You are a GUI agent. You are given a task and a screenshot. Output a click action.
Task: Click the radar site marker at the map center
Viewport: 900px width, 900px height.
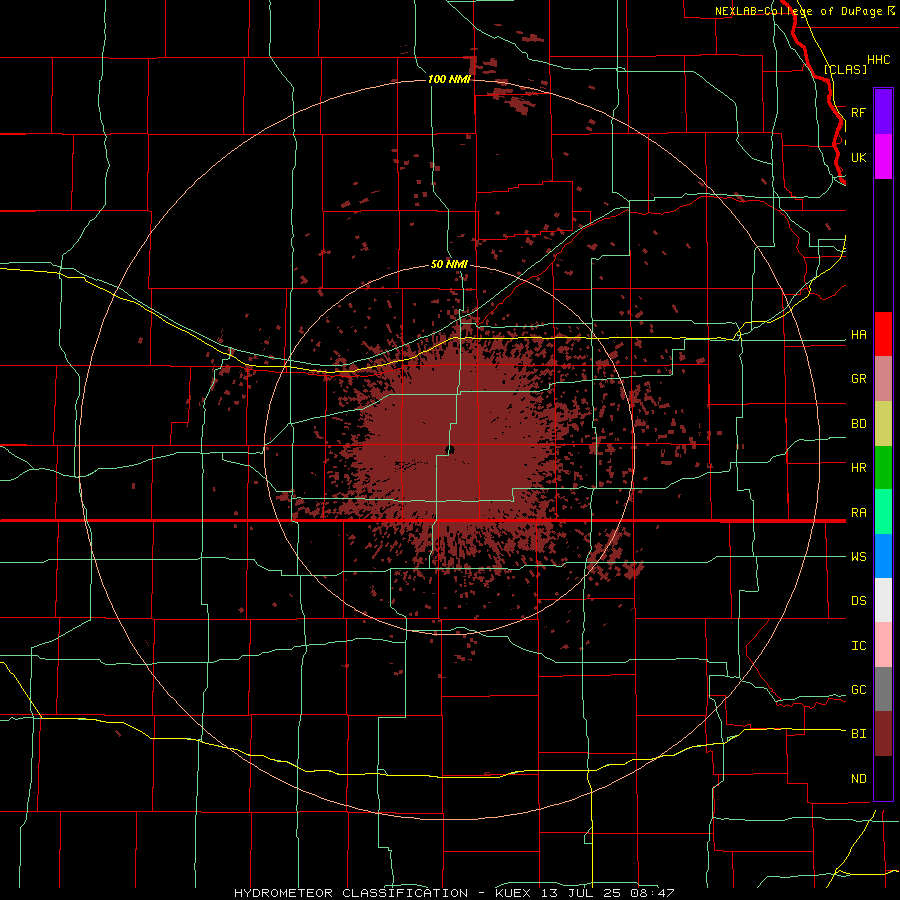450,450
